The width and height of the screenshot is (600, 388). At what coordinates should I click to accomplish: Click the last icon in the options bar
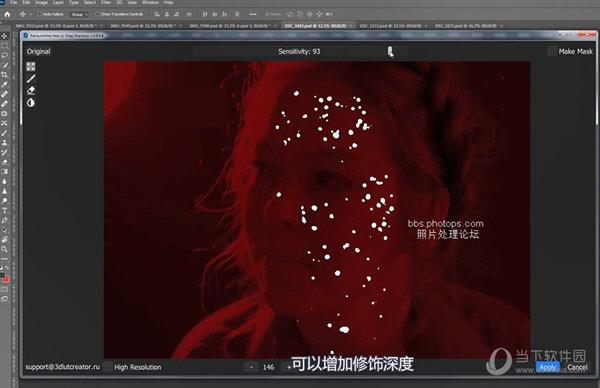[x=329, y=14]
